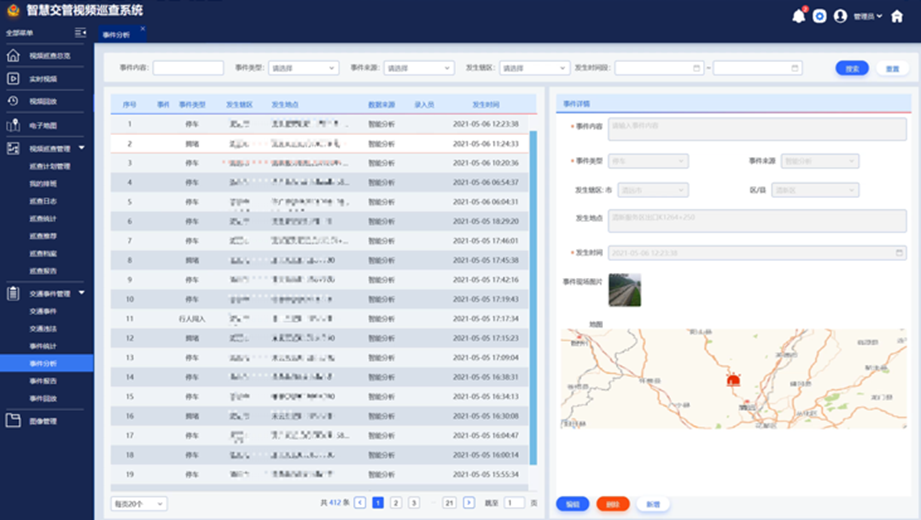Click the home icon beside 视频巡查总览

tap(13, 55)
